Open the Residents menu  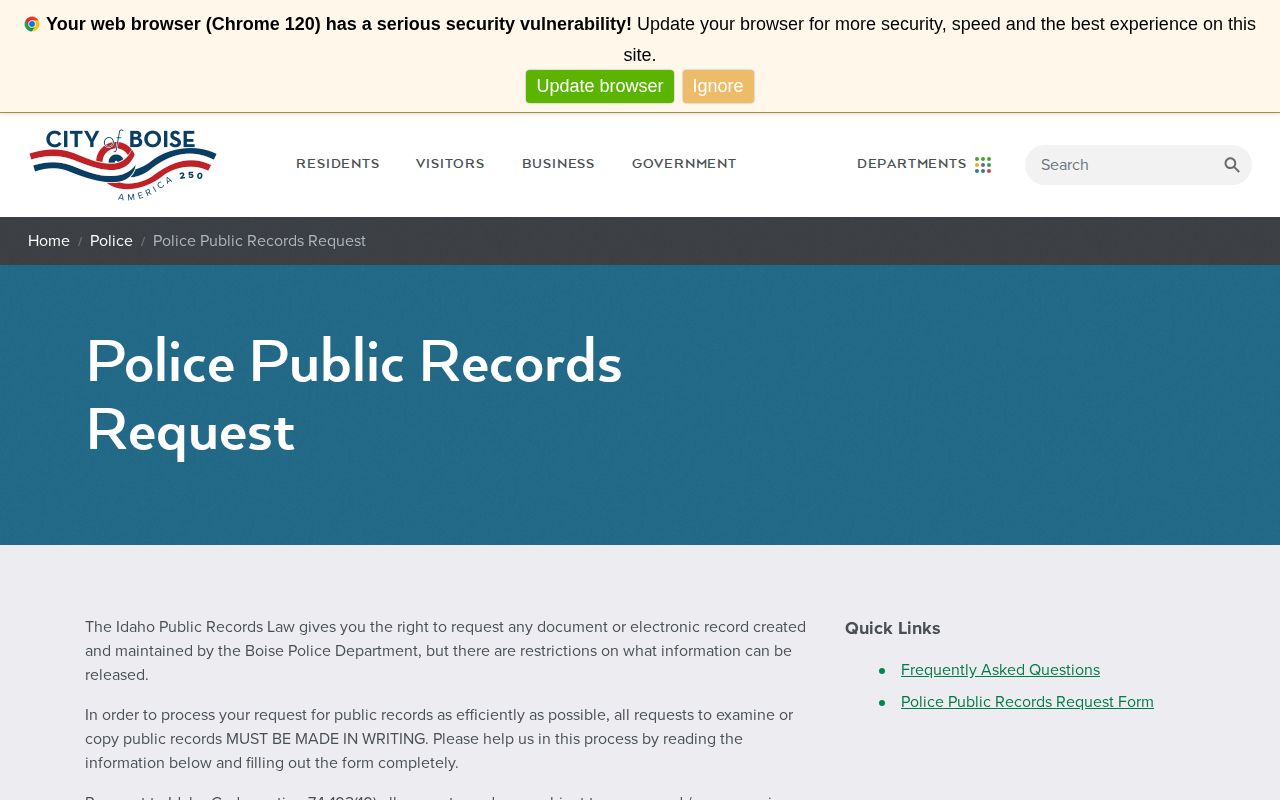pyautogui.click(x=338, y=164)
